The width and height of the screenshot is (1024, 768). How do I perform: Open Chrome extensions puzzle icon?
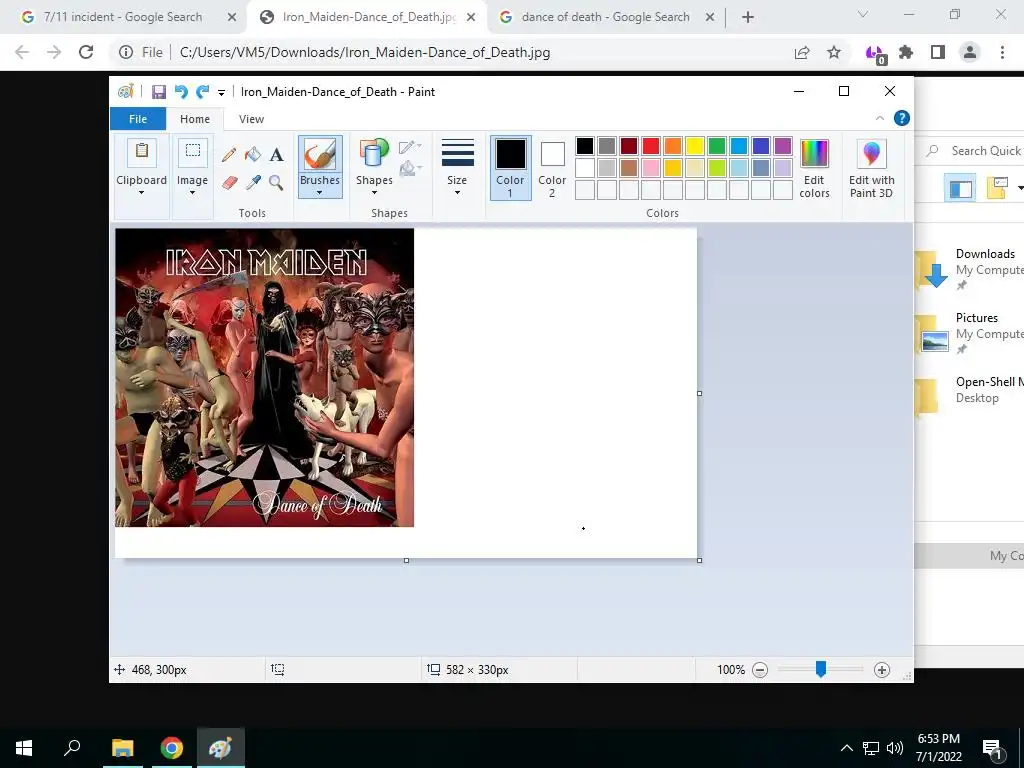click(906, 52)
